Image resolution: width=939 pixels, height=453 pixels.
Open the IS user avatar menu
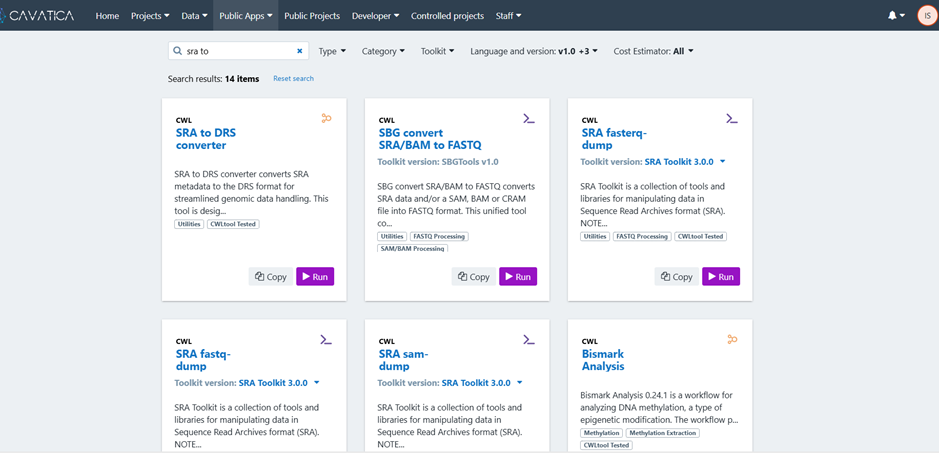point(928,16)
